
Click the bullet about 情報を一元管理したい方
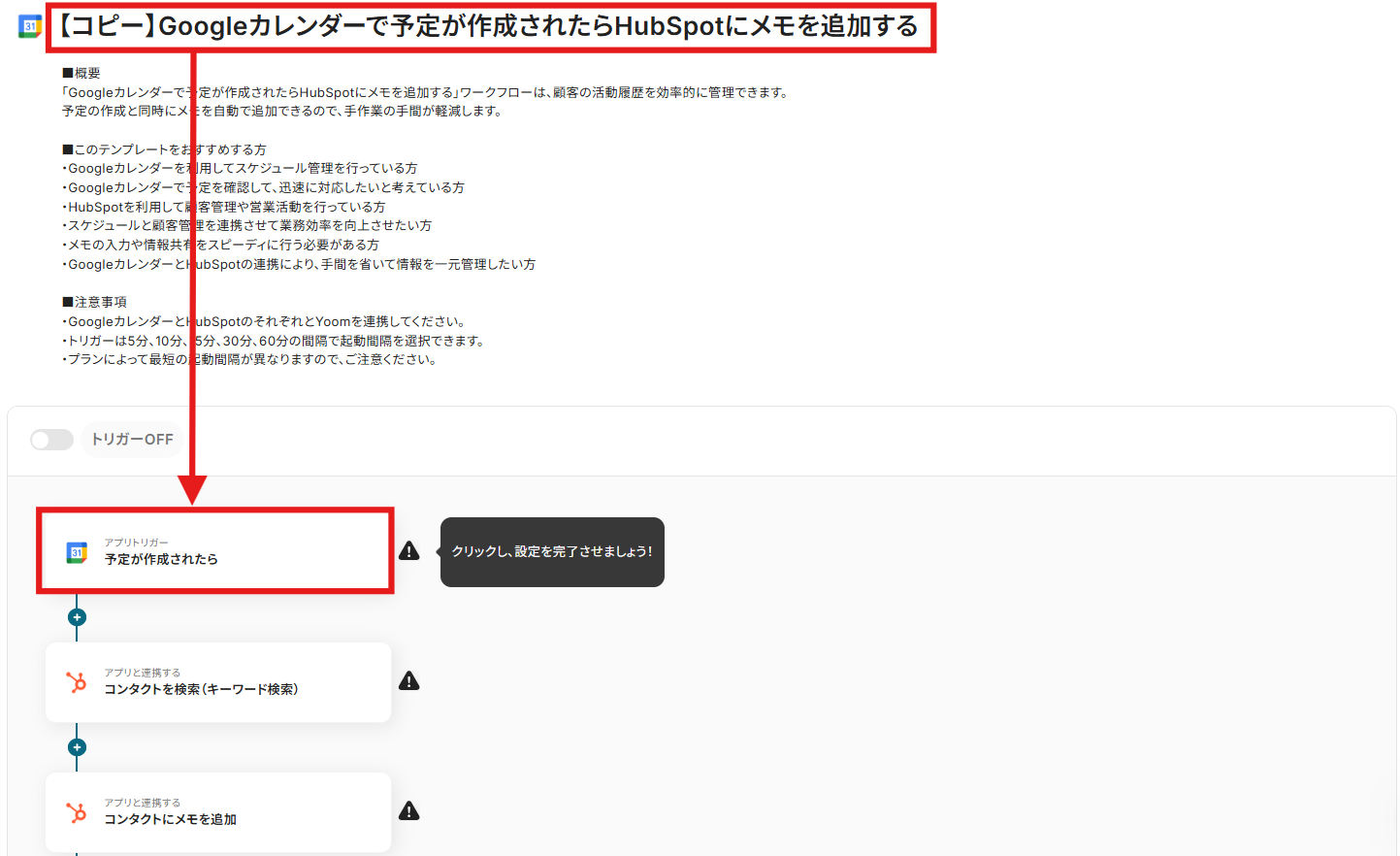pyautogui.click(x=299, y=264)
